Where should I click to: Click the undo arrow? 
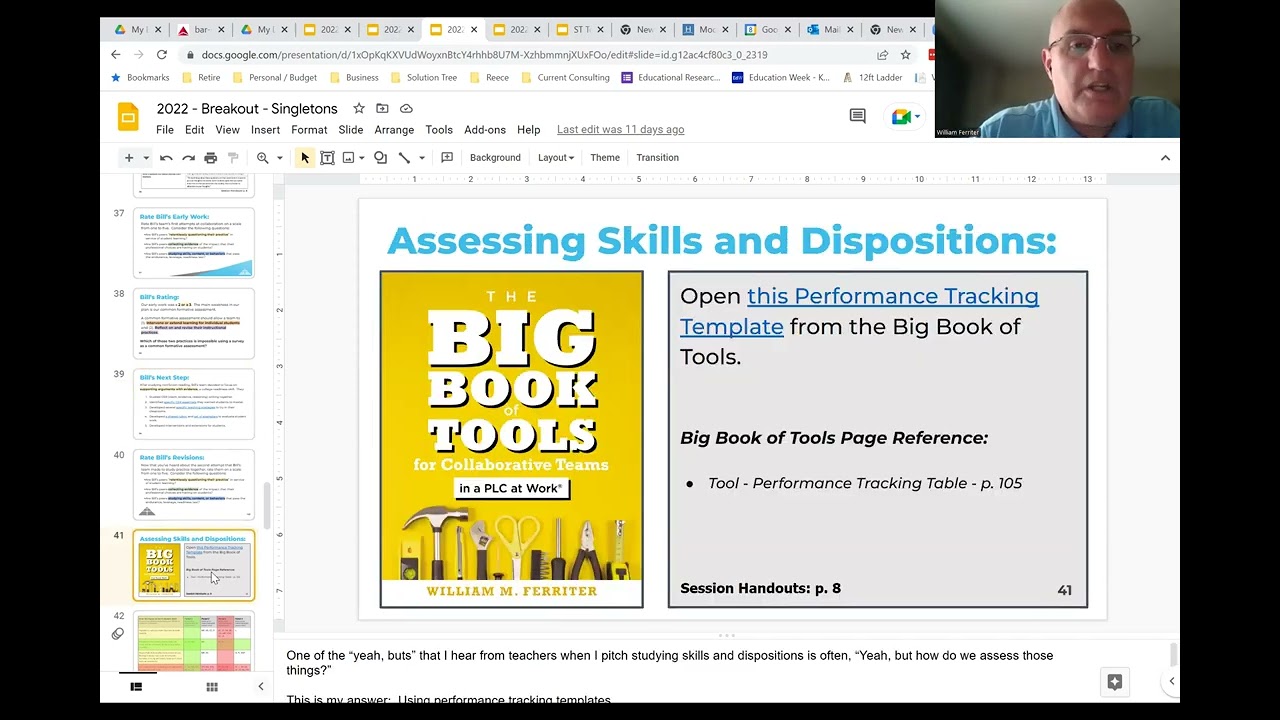coord(166,158)
